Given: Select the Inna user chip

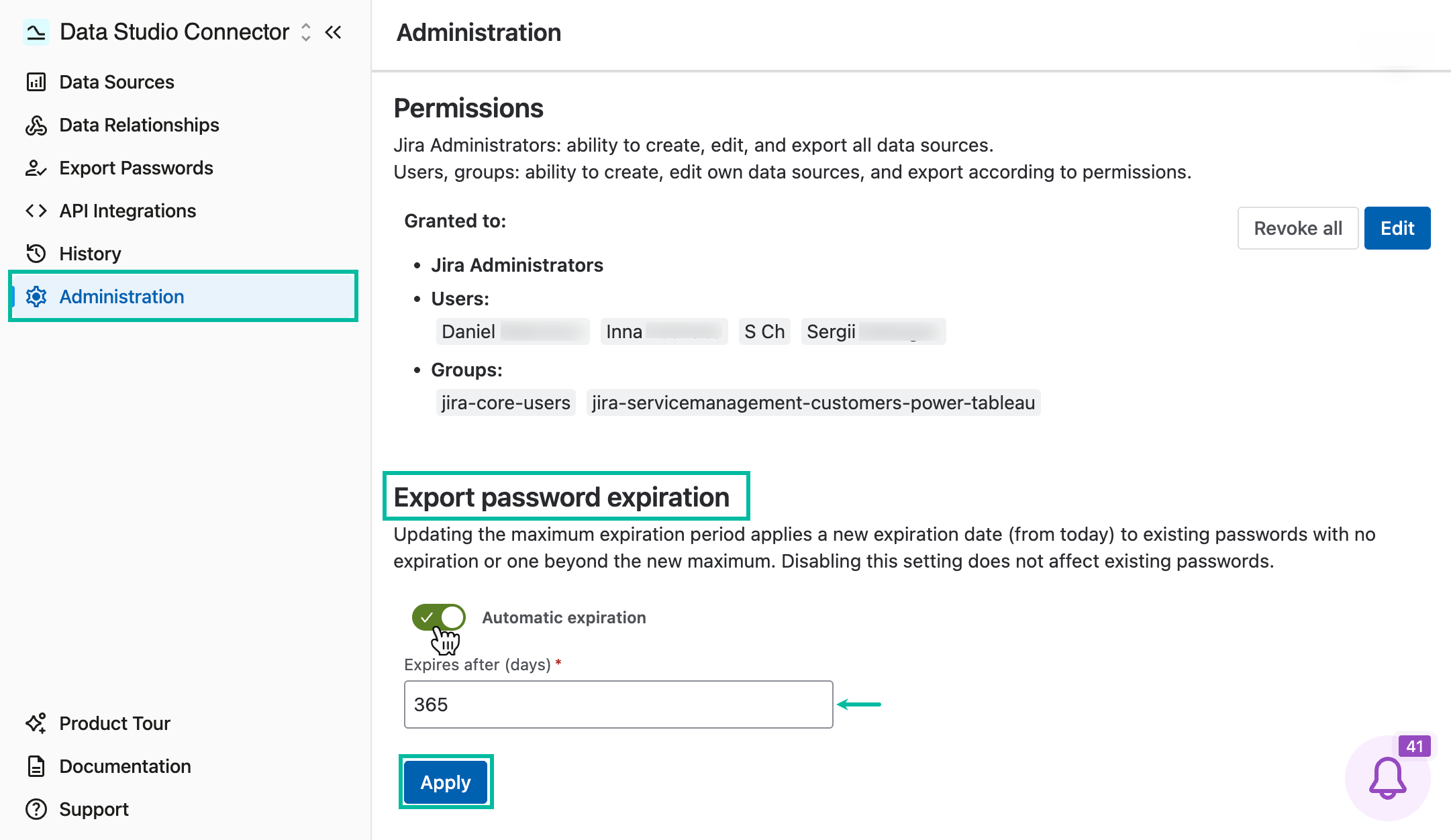Looking at the screenshot, I should [664, 331].
